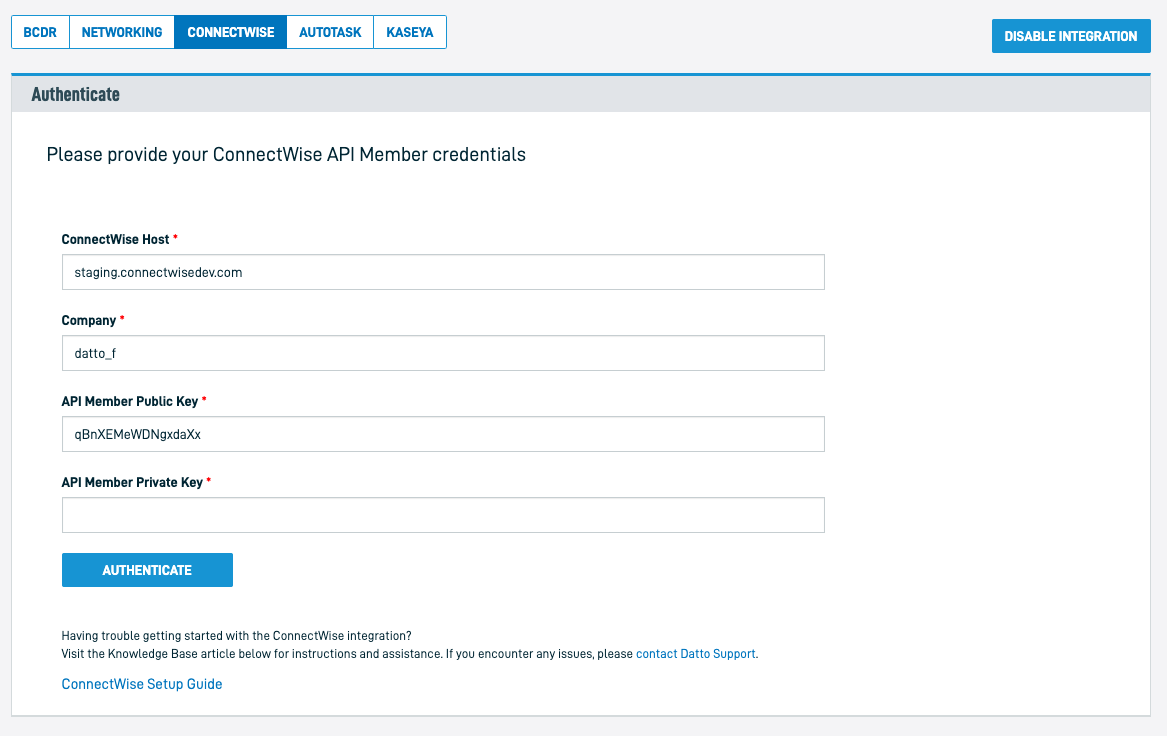Click the Authenticate button
Screen dimensions: 1167x736
(147, 570)
